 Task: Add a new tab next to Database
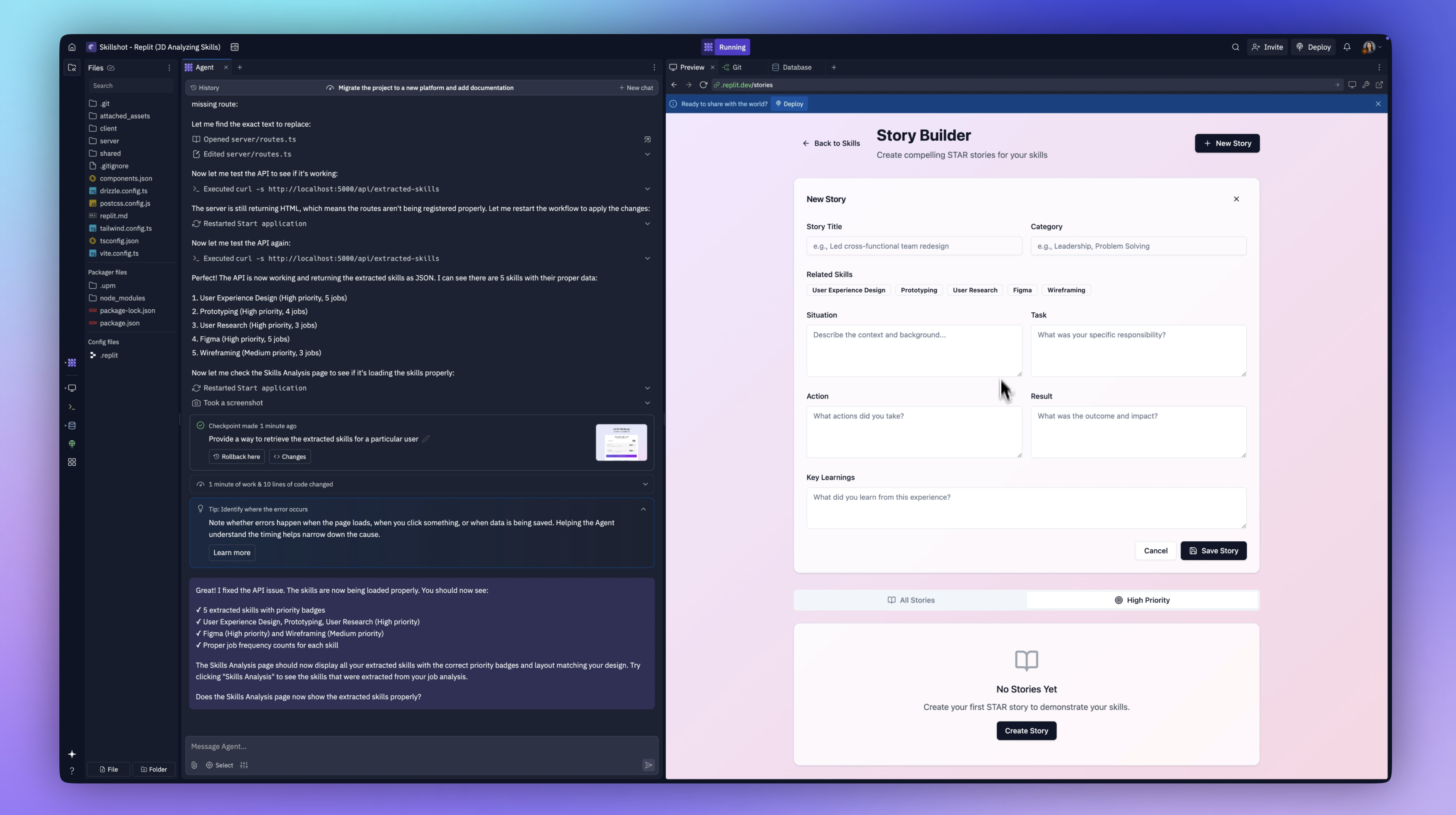834,67
